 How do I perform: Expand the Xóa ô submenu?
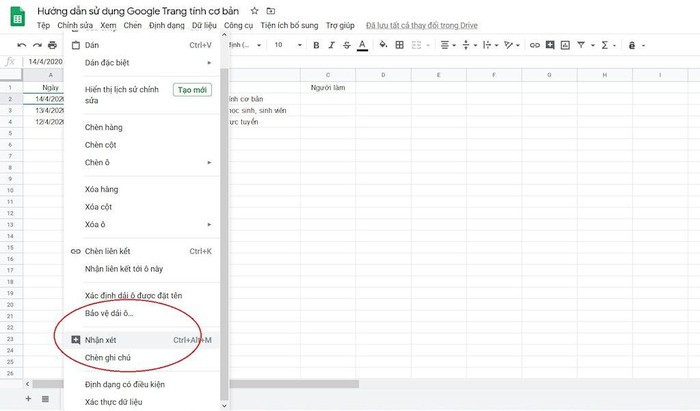(x=147, y=225)
